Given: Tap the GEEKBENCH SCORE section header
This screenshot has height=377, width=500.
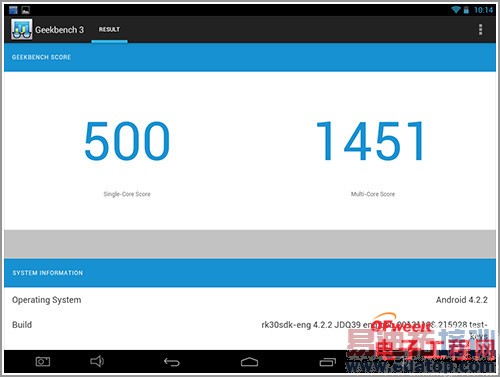Looking at the screenshot, I should pyautogui.click(x=250, y=57).
